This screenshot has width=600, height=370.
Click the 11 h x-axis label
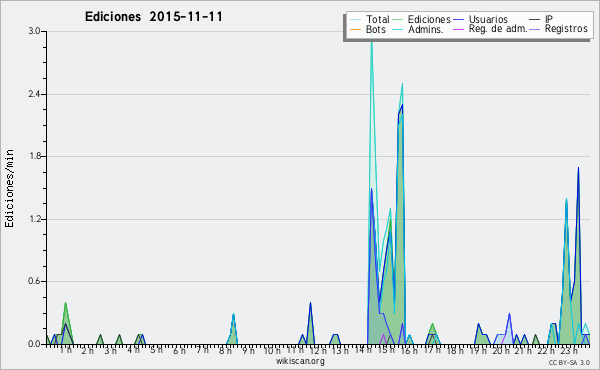(x=295, y=350)
